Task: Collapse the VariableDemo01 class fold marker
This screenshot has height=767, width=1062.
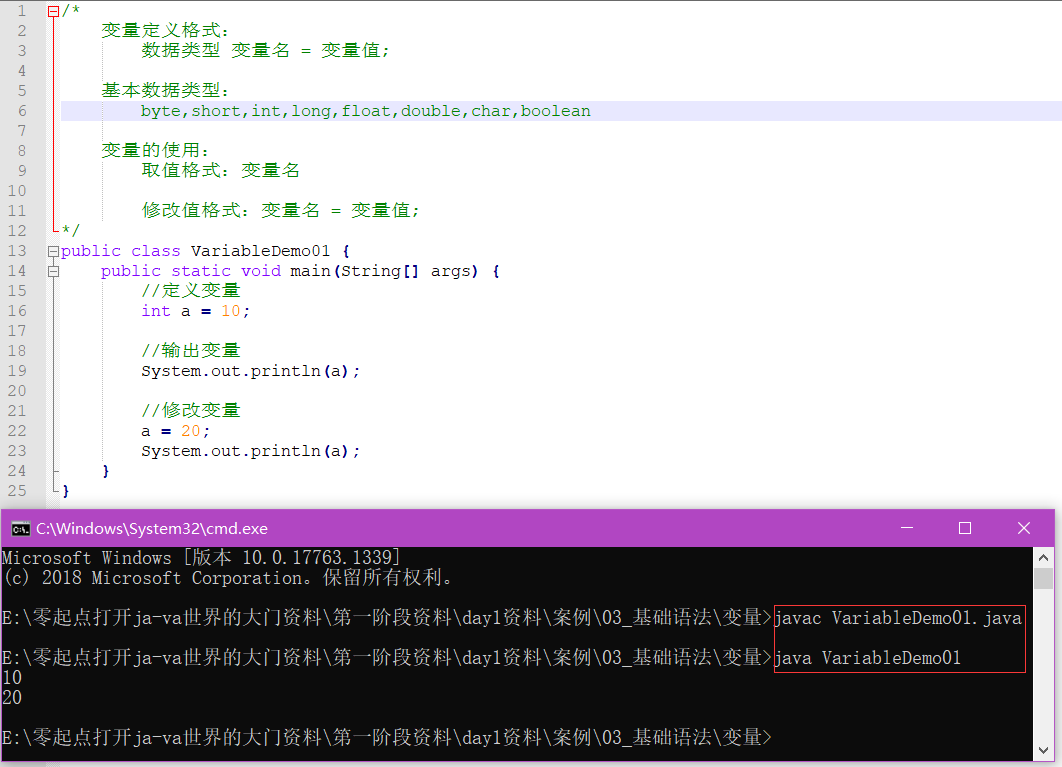Action: 53,250
